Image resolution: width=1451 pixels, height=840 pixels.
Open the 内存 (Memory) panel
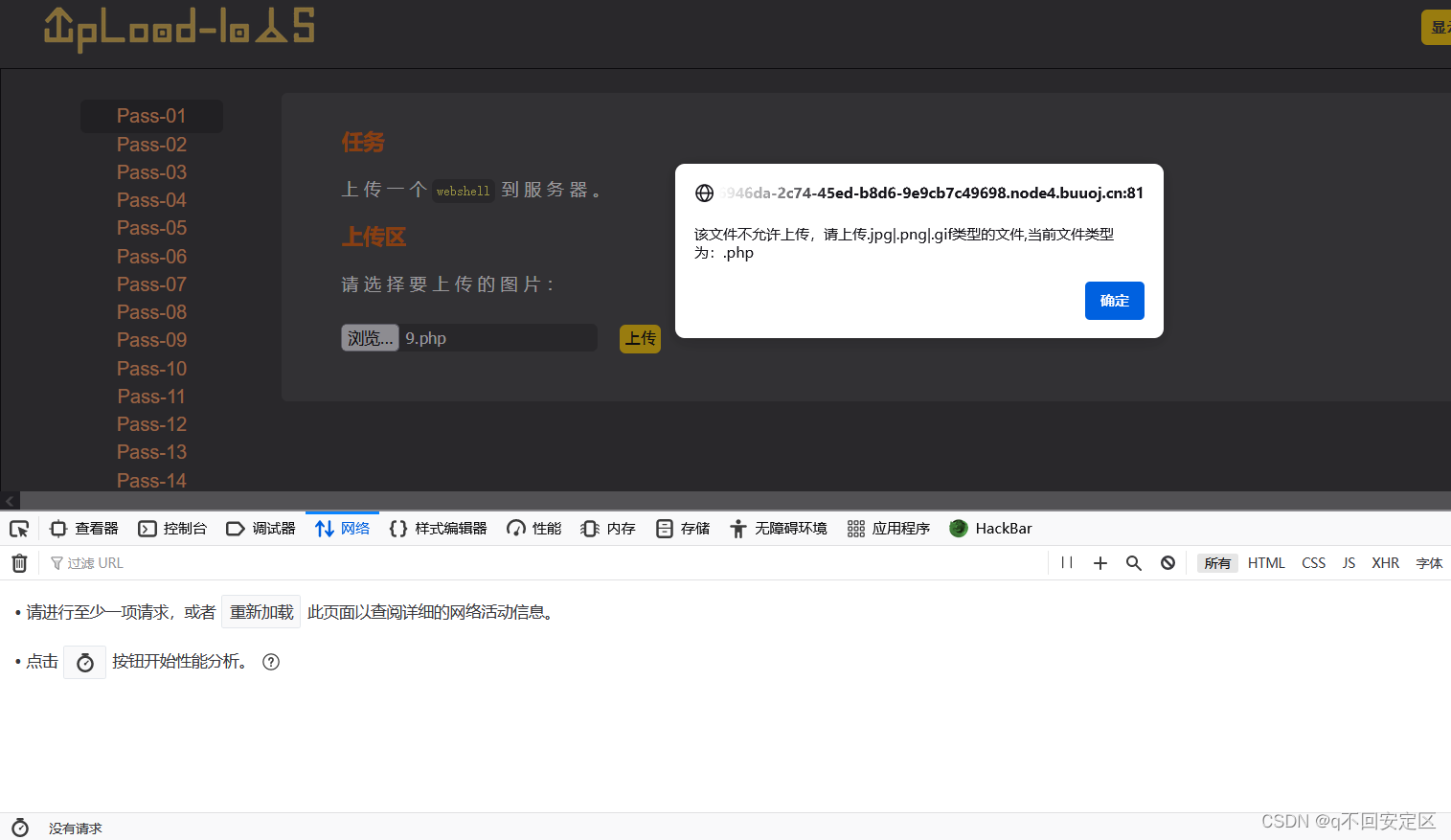click(607, 528)
